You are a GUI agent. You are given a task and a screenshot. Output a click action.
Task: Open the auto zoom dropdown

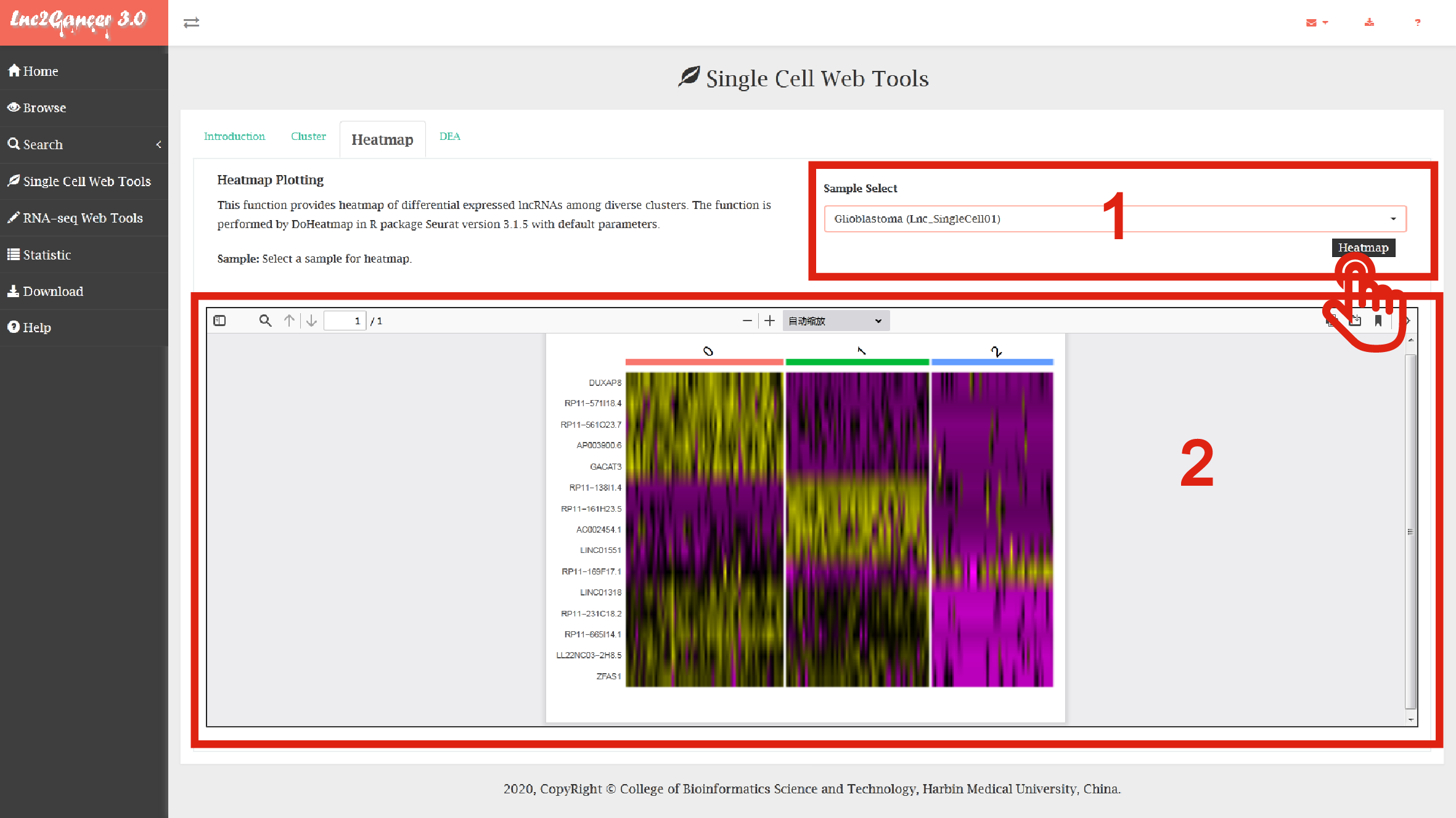click(835, 321)
